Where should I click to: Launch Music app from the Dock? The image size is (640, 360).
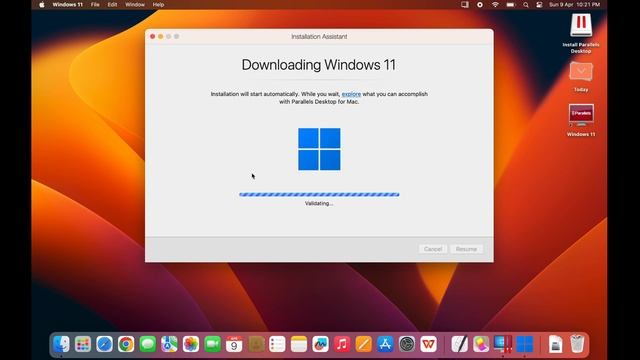342,344
